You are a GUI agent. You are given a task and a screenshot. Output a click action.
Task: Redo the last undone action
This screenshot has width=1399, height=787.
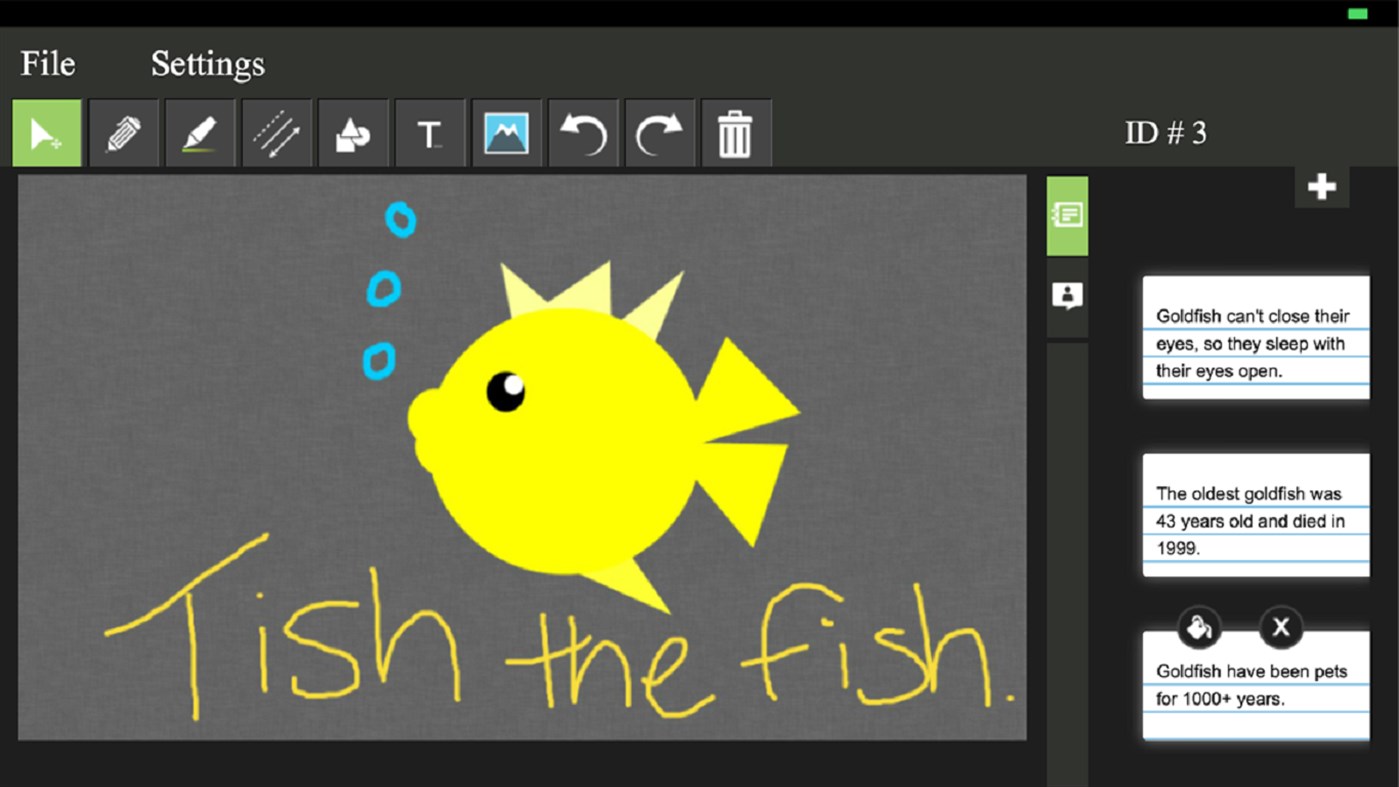pyautogui.click(x=659, y=133)
